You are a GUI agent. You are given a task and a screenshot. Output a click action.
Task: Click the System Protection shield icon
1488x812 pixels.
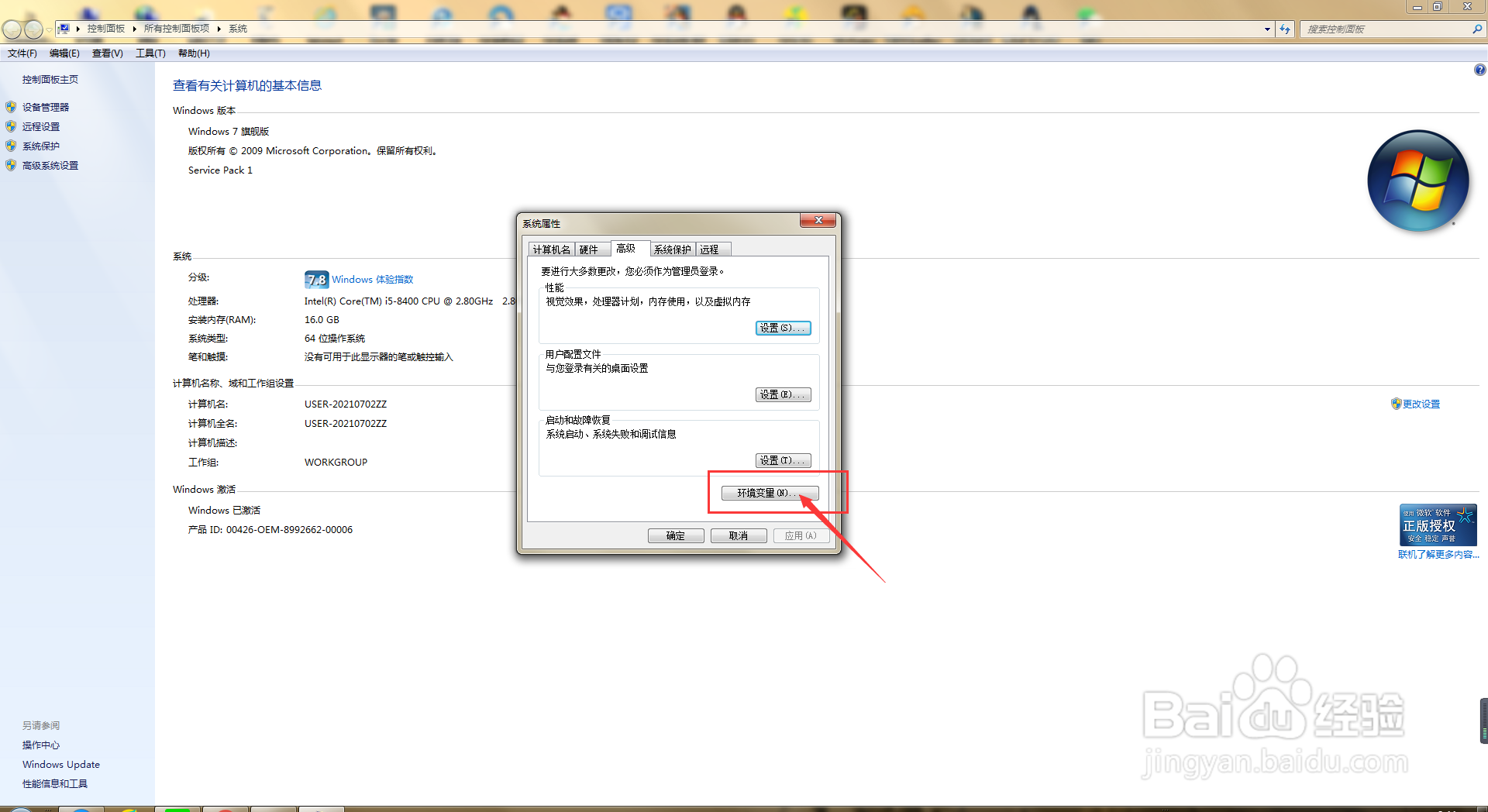[11, 146]
